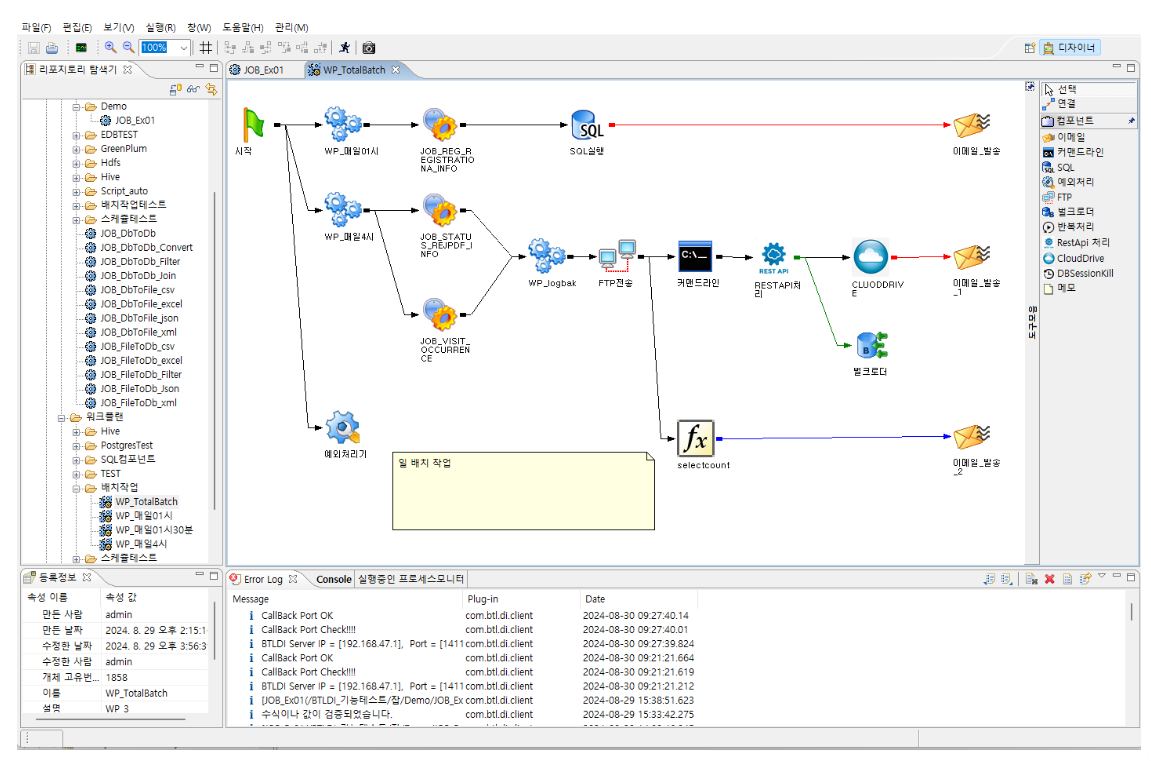Pick the 선택 tool in palette
The height and width of the screenshot is (761, 1151).
tap(1088, 89)
